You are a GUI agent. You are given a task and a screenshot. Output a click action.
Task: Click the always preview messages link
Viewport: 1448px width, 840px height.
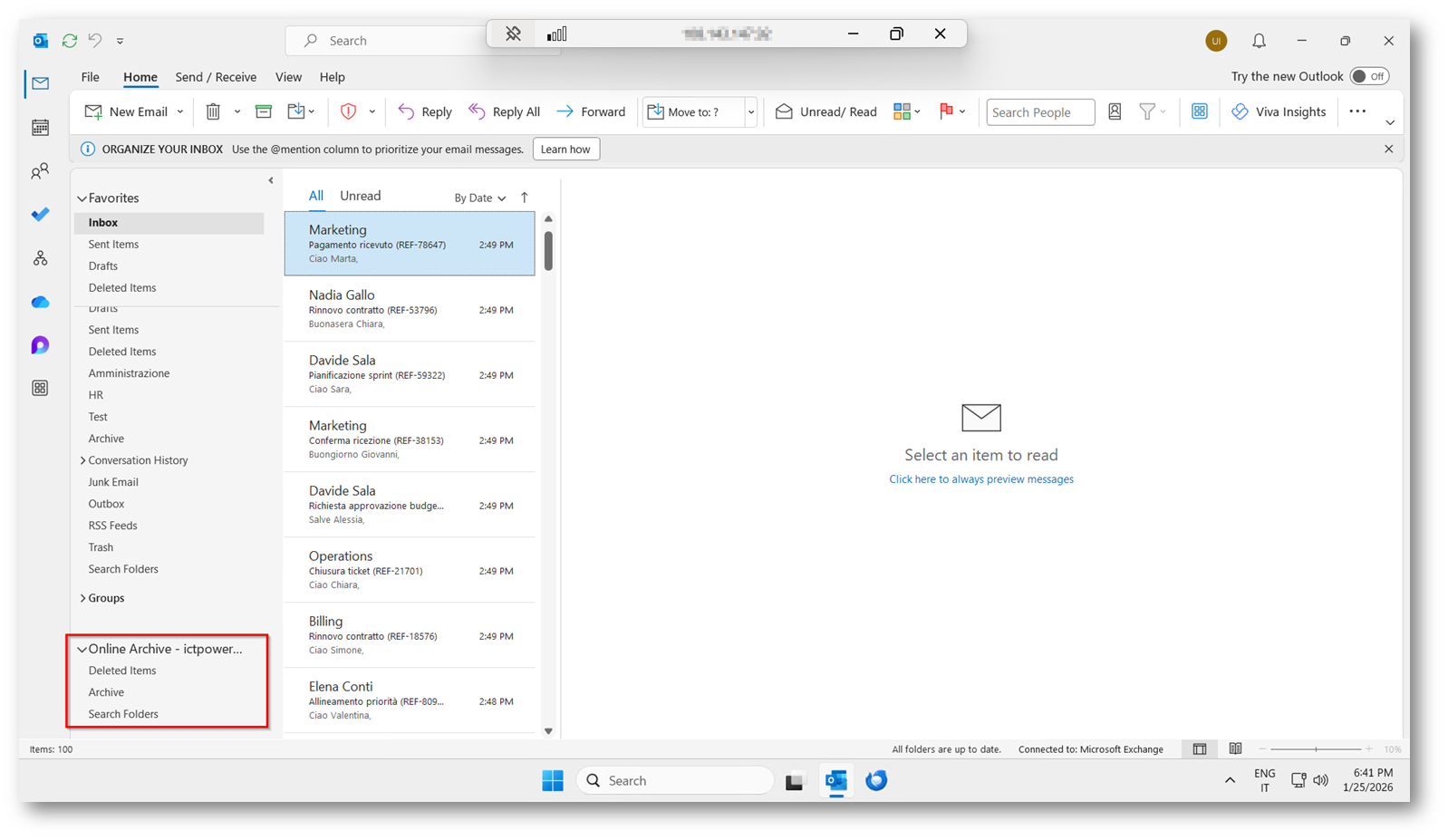pos(980,479)
